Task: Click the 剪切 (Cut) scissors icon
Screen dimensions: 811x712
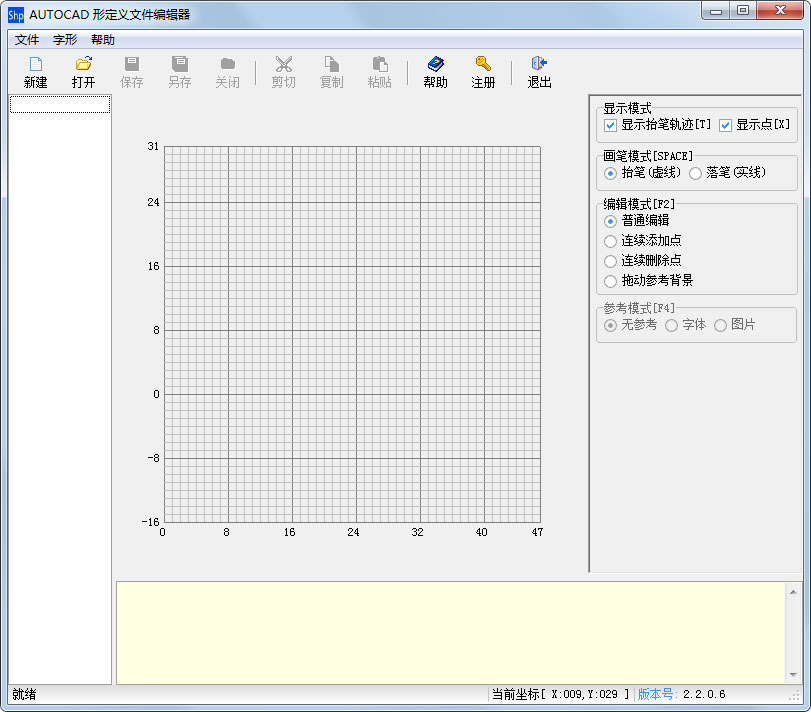Action: (x=283, y=72)
